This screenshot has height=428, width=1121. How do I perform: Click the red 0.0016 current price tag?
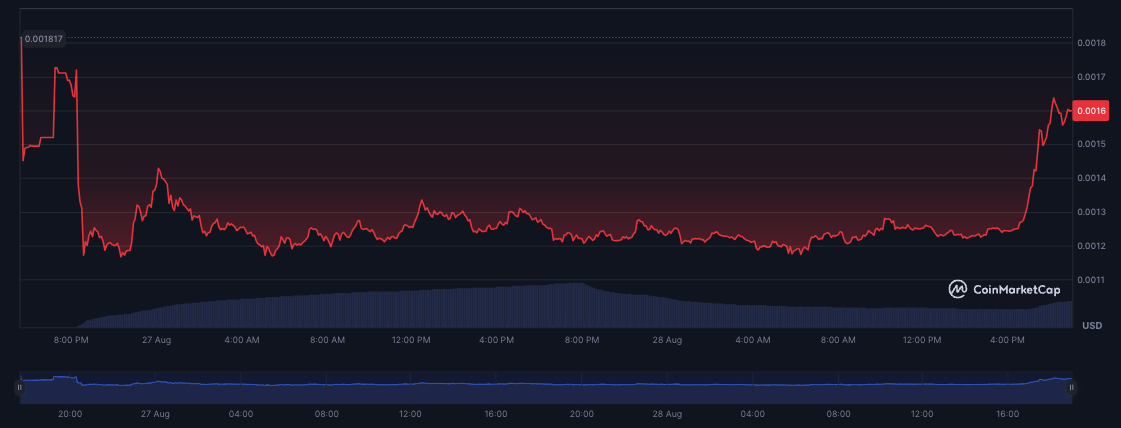click(1092, 111)
